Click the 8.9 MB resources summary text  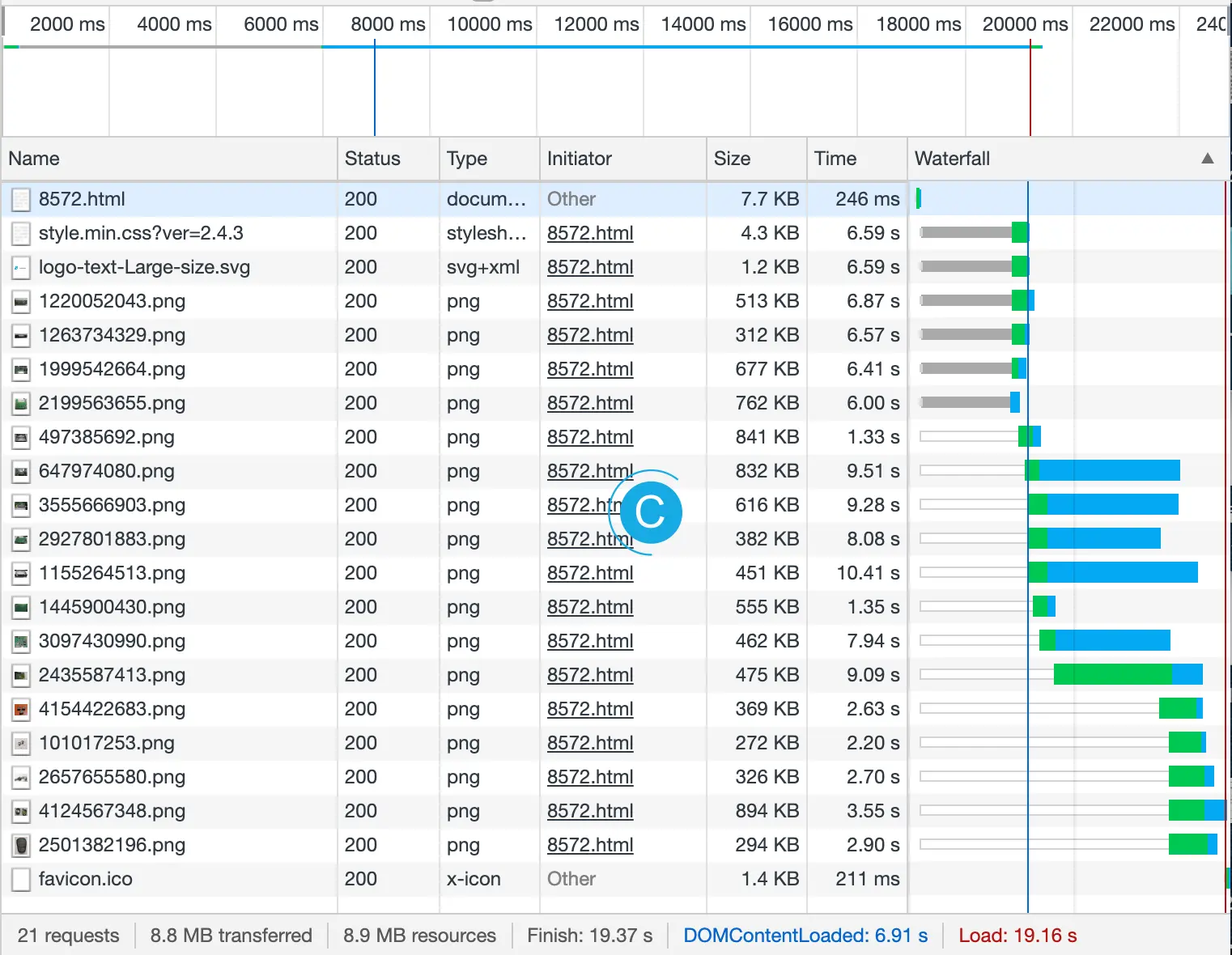point(419,936)
